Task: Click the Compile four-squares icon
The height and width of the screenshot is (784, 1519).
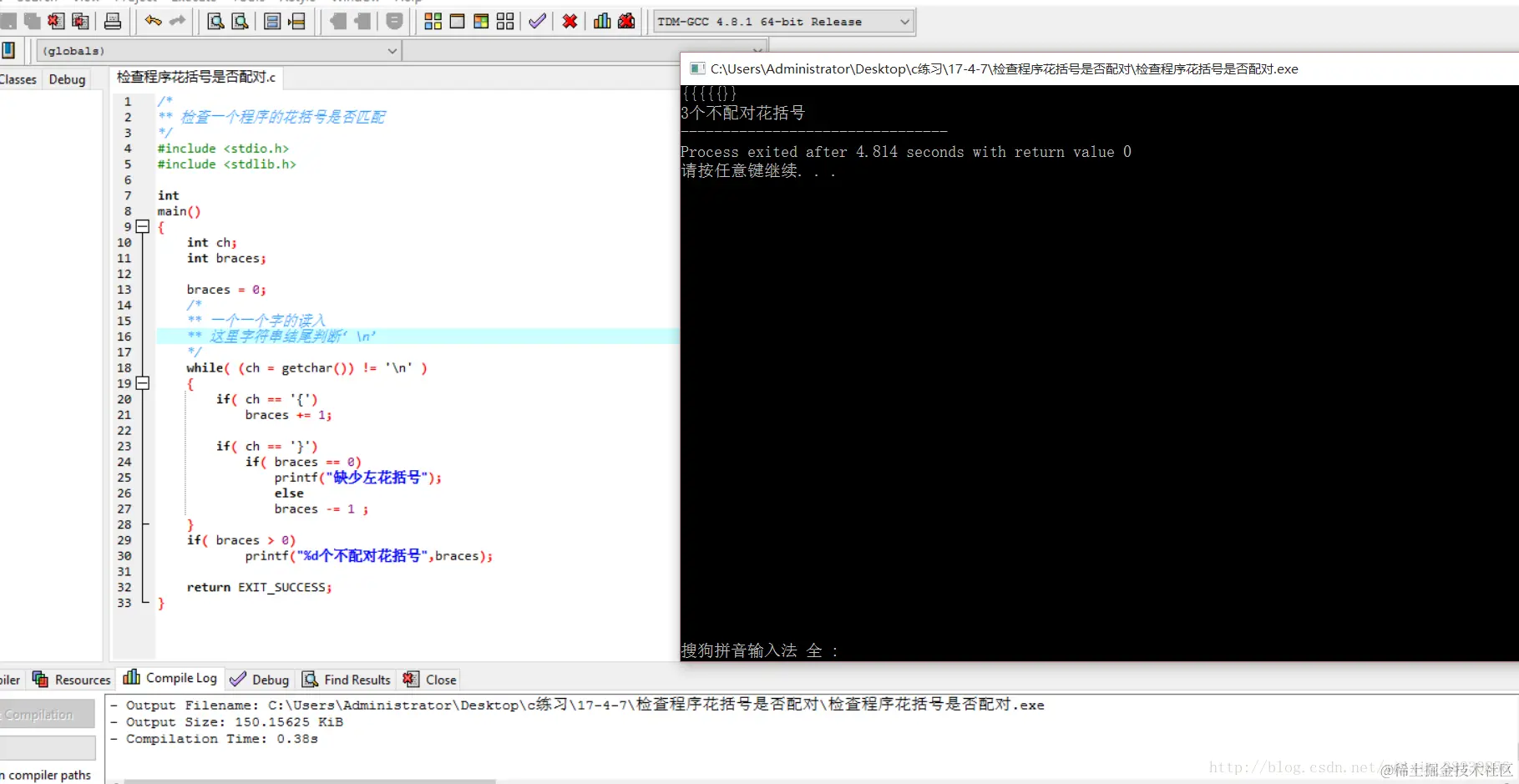Action: pos(433,21)
